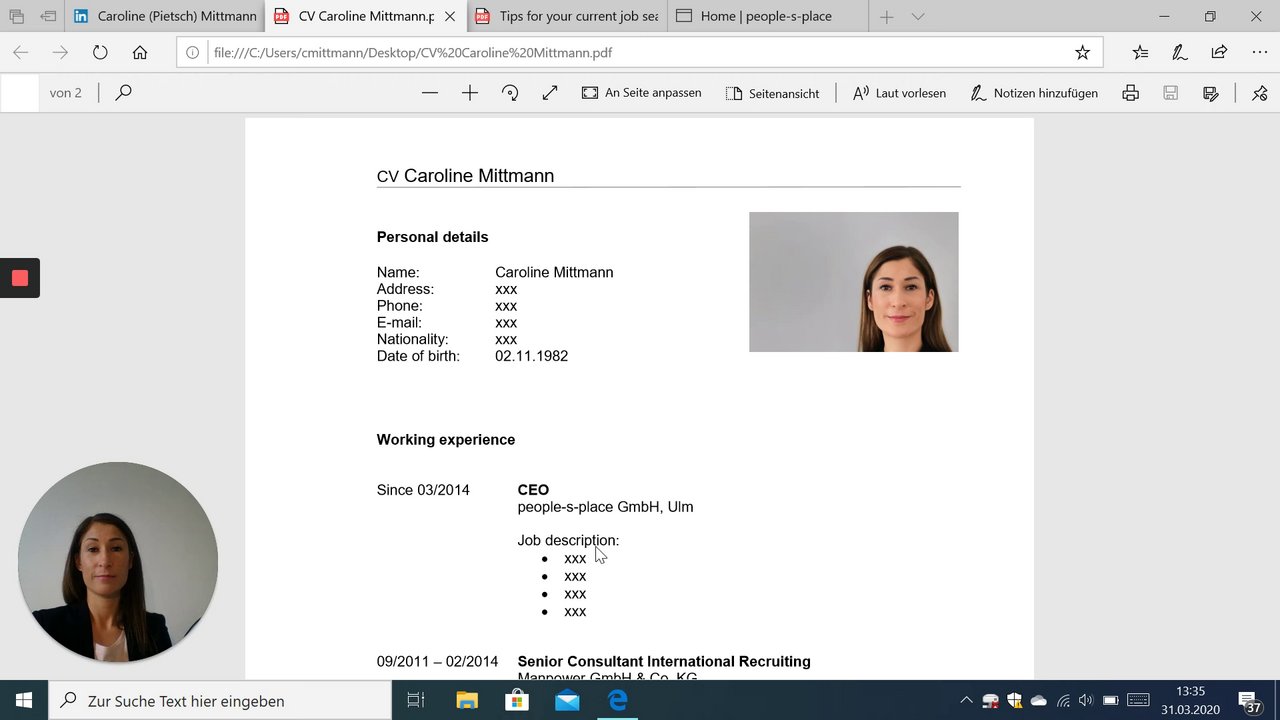Open the OneDrive cloud tray icon
This screenshot has height=720, width=1280.
[x=1039, y=701]
